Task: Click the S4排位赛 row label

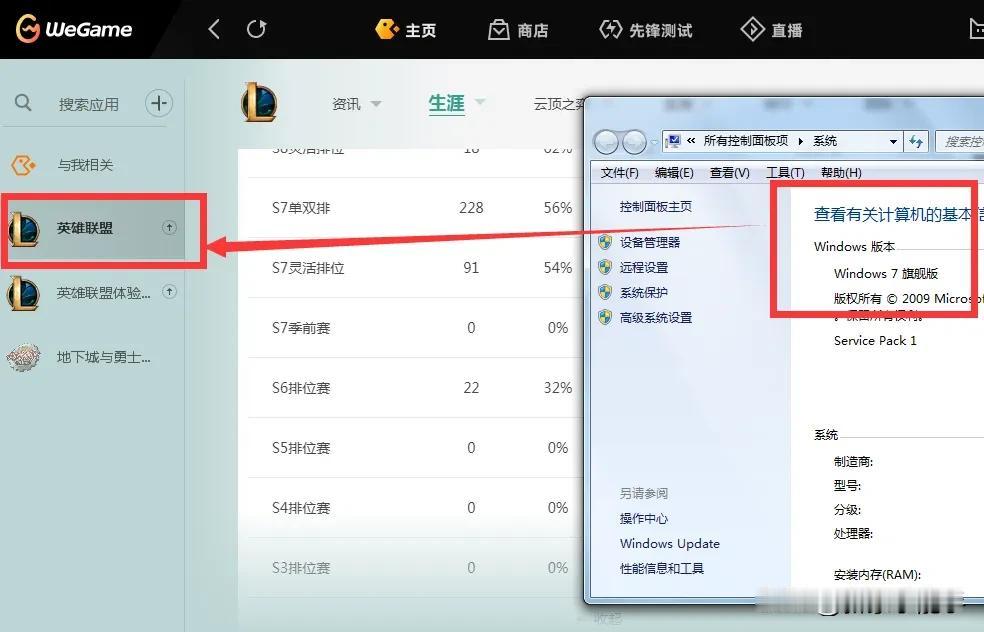Action: (301, 508)
